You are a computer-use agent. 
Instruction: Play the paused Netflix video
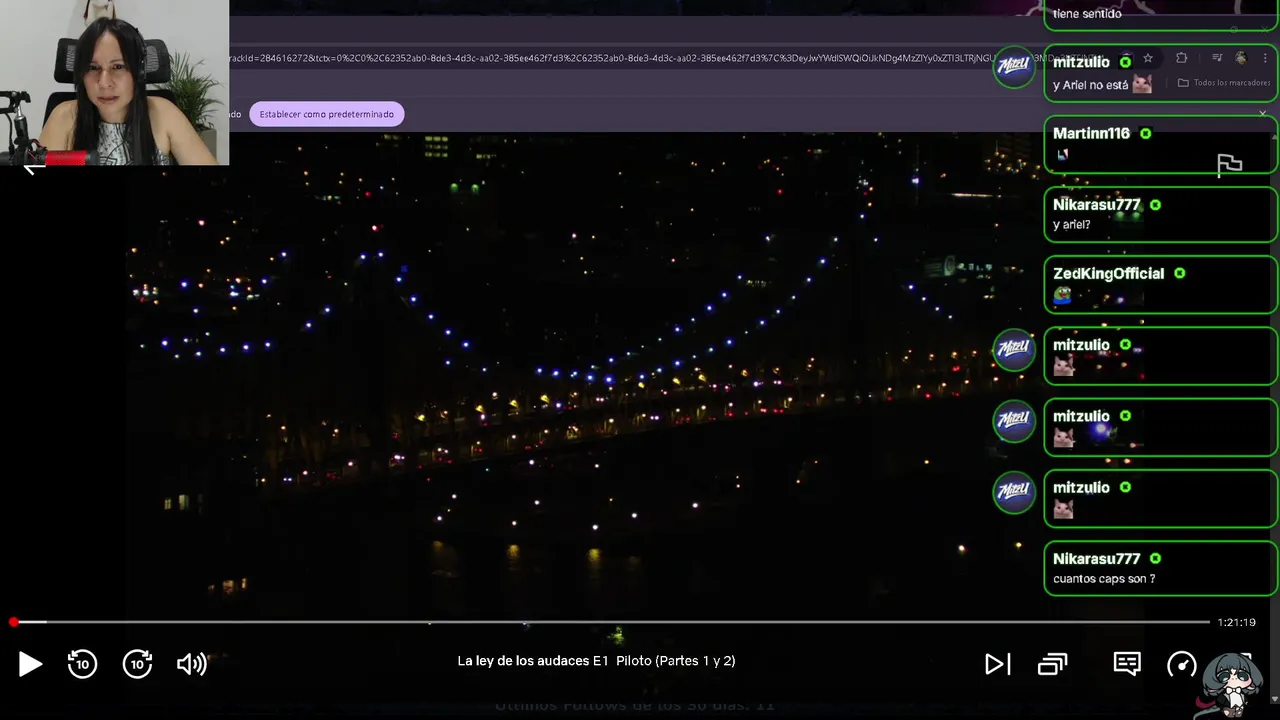click(30, 664)
